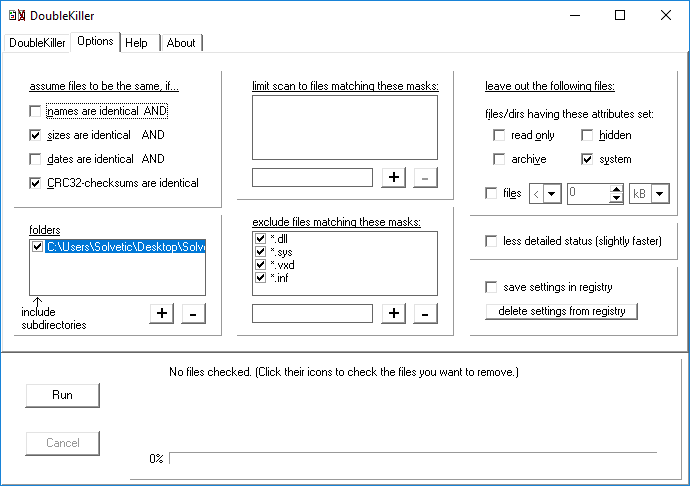Uncheck 'sizes are identical AND'
690x486 pixels.
tap(35, 135)
